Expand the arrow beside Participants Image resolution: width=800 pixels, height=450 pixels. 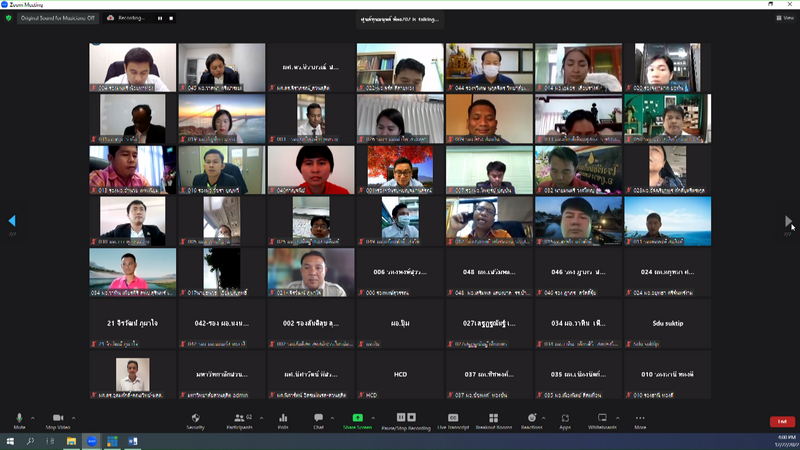pos(261,418)
